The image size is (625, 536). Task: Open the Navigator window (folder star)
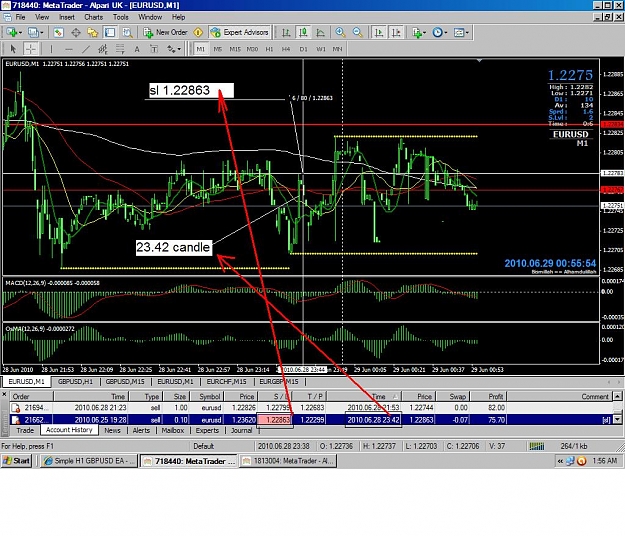pyautogui.click(x=93, y=33)
